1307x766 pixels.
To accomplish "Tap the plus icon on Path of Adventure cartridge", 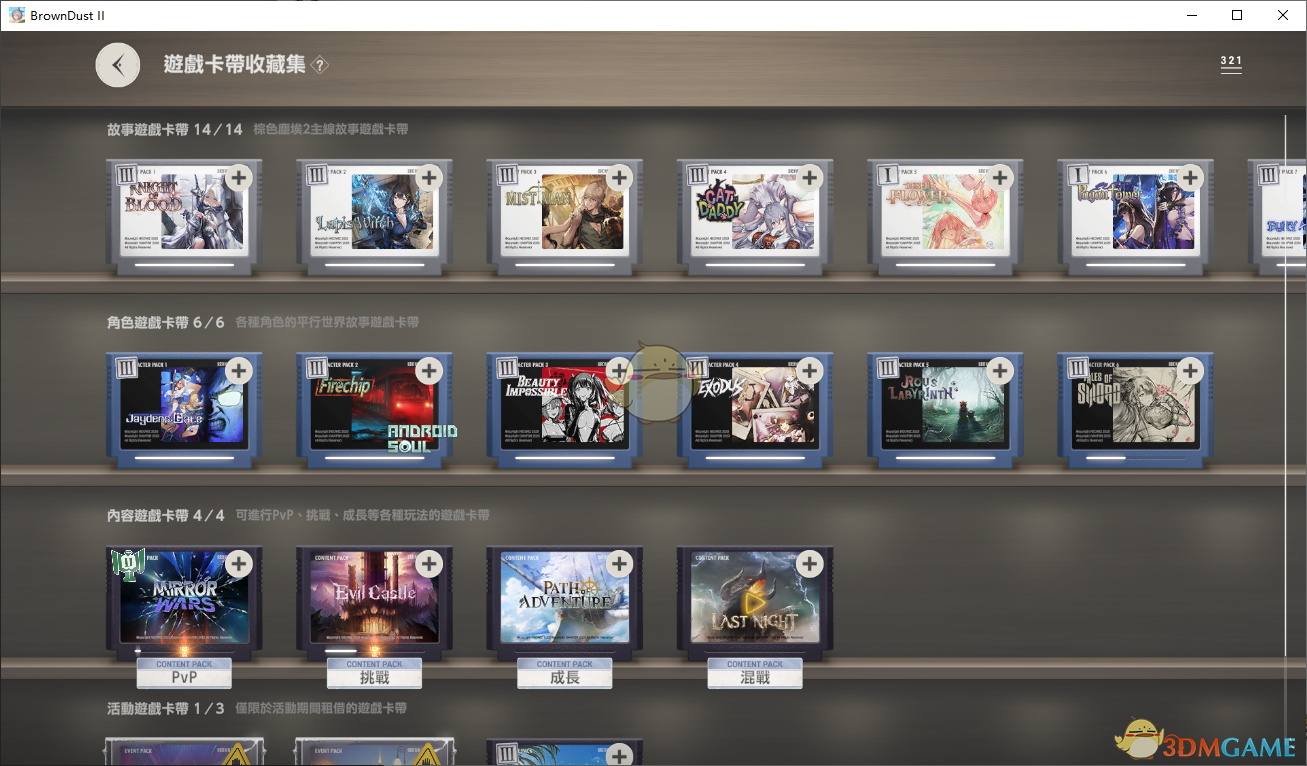I will [x=620, y=564].
